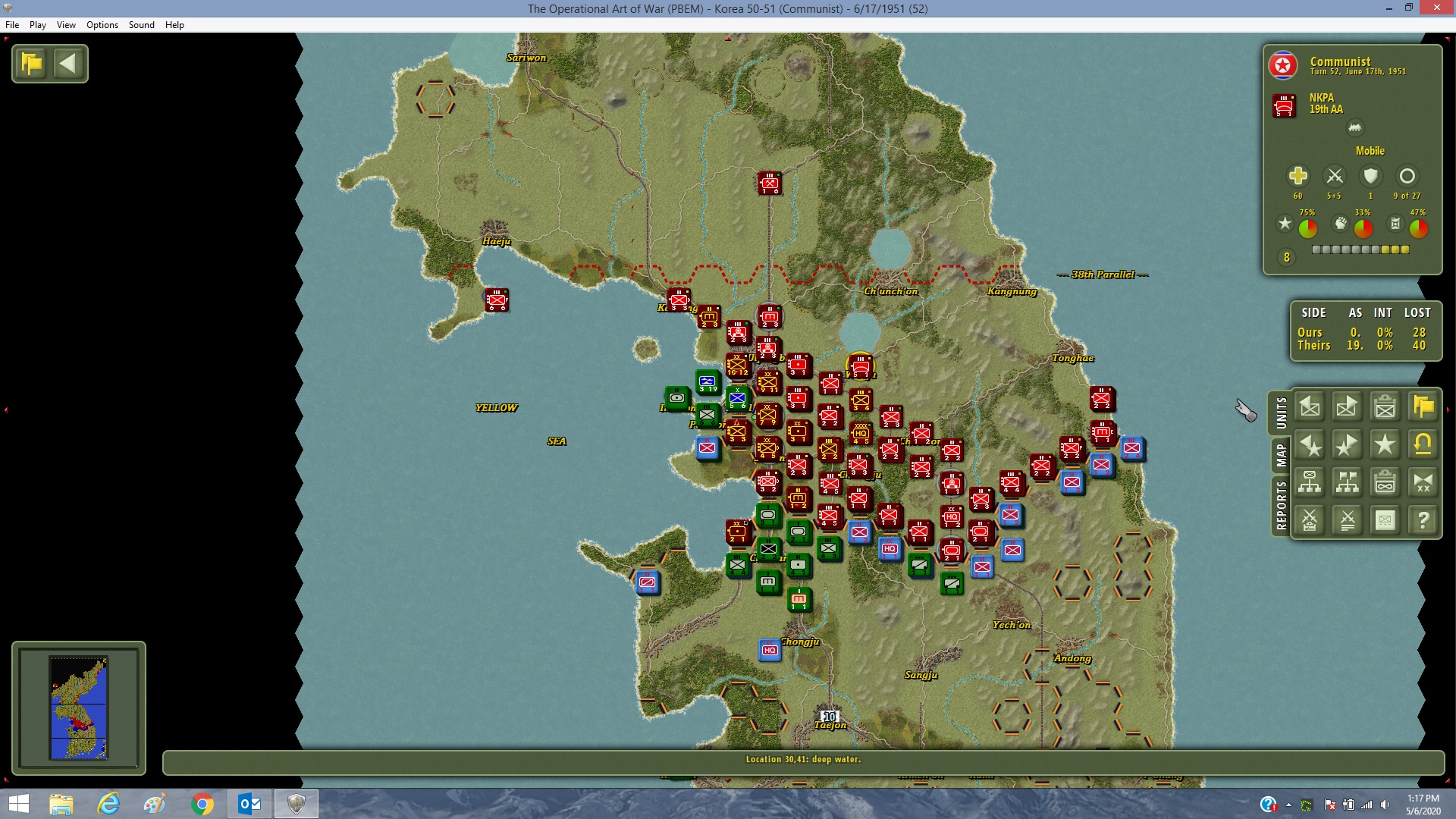Click the Sariwon city label
The height and width of the screenshot is (819, 1456).
point(526,58)
